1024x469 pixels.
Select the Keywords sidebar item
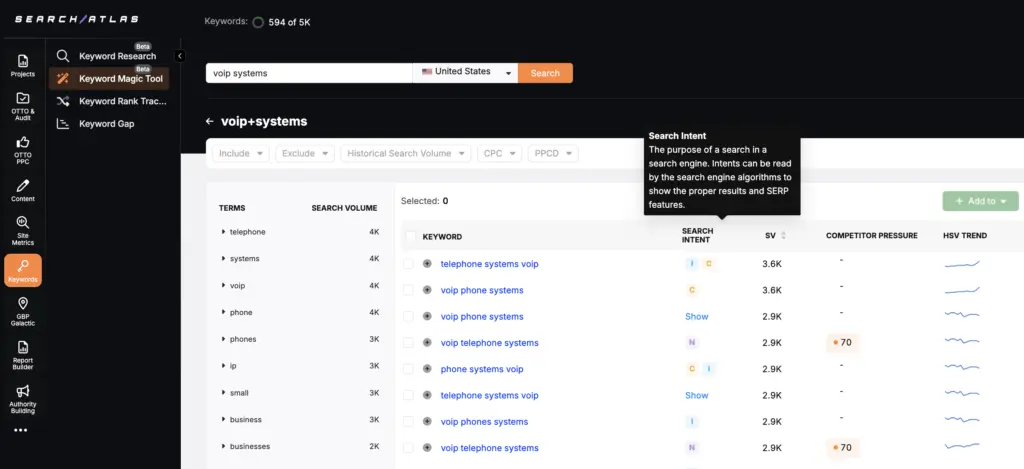[22, 270]
